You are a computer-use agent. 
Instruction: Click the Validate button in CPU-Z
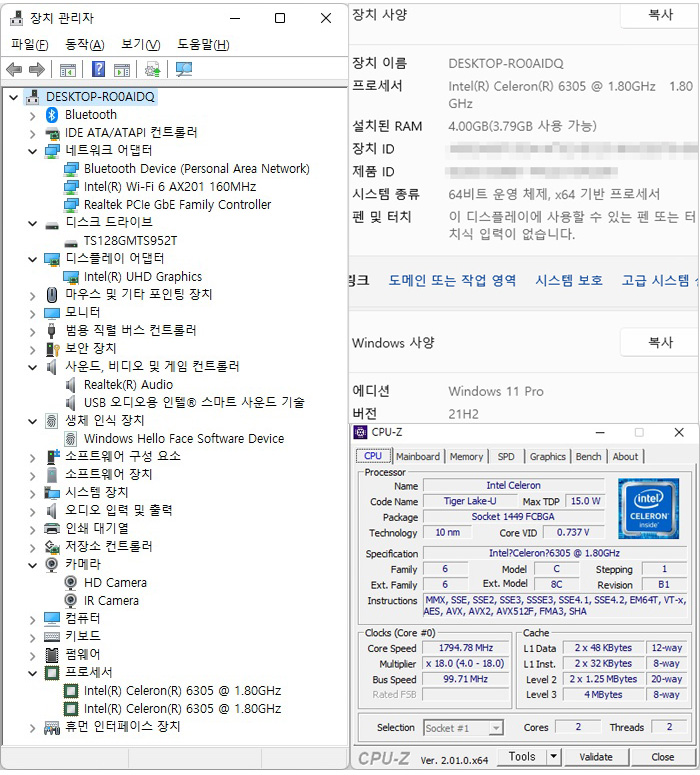[596, 757]
